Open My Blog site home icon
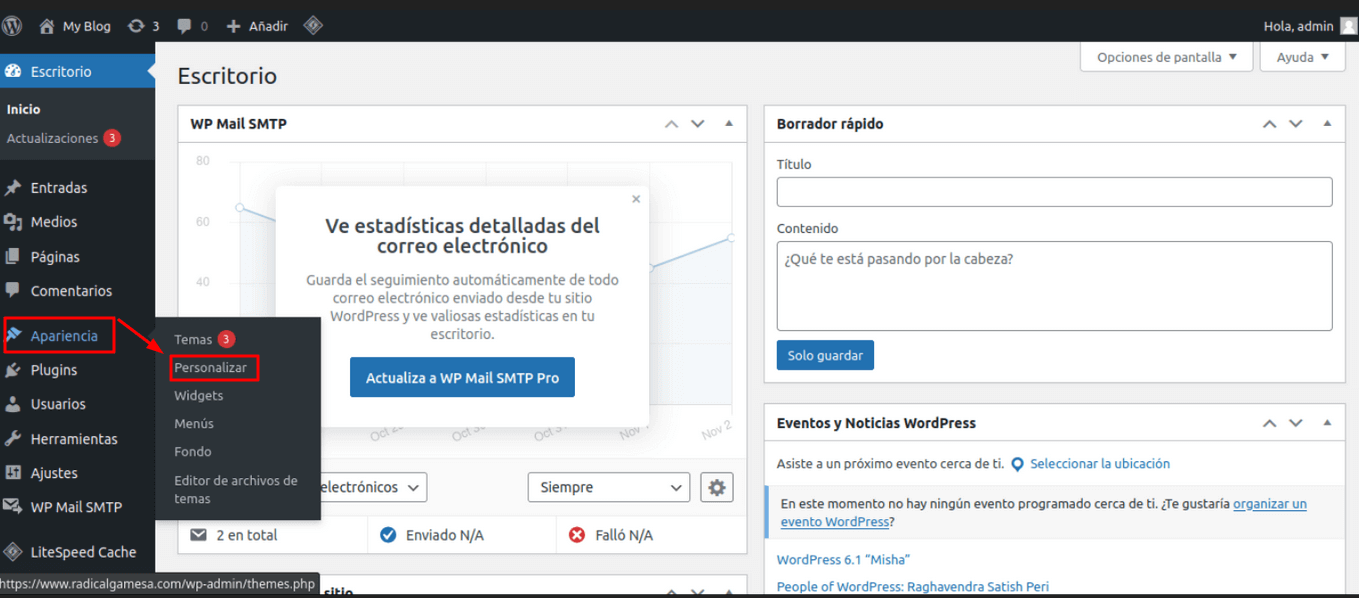Viewport: 1359px width, 598px height. coord(46,26)
